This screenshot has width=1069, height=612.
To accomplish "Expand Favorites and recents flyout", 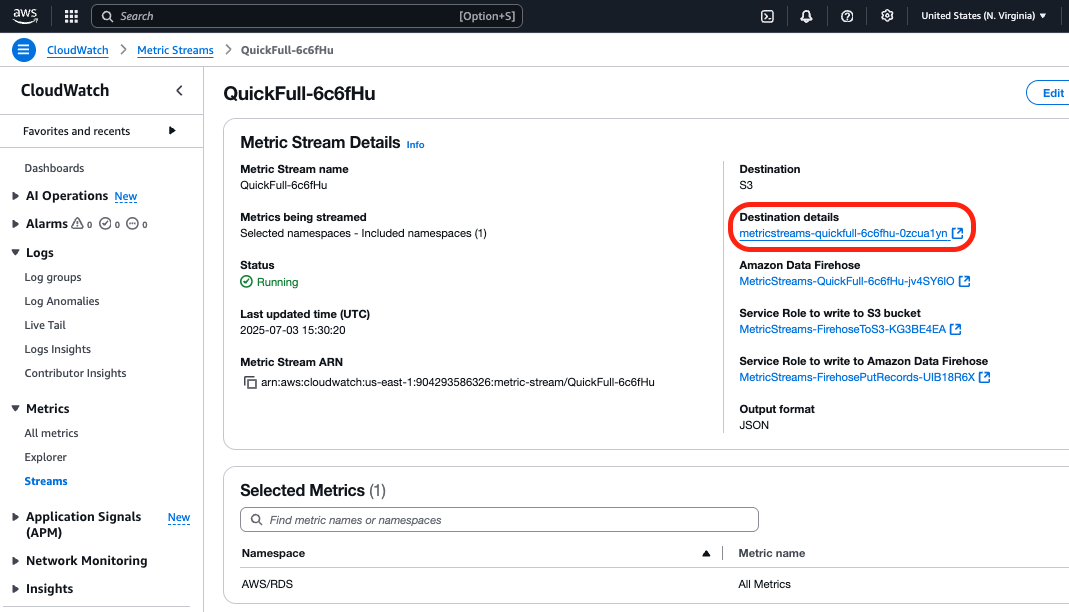I will (172, 131).
